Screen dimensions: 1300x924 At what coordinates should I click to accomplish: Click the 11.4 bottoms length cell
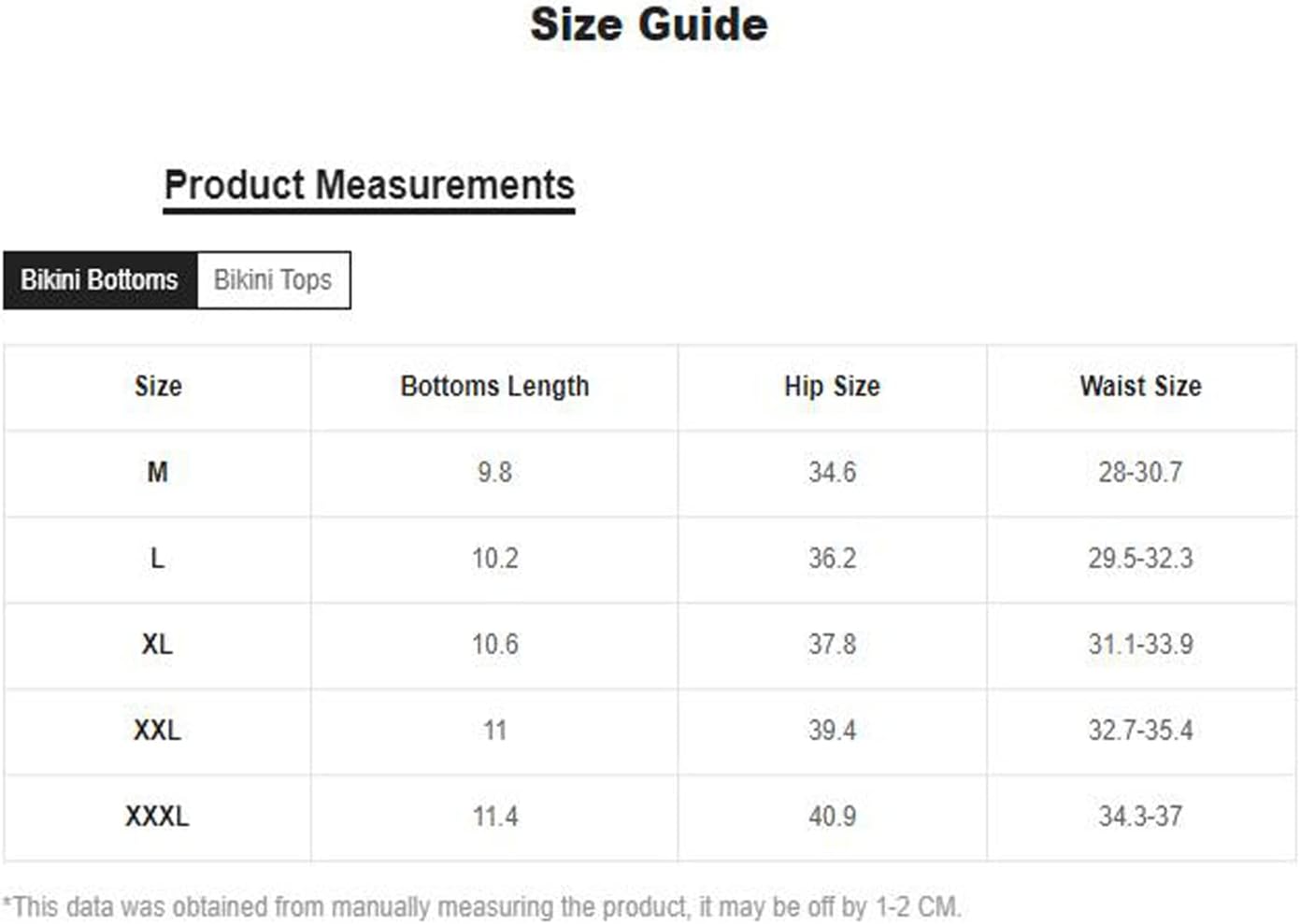click(x=494, y=817)
